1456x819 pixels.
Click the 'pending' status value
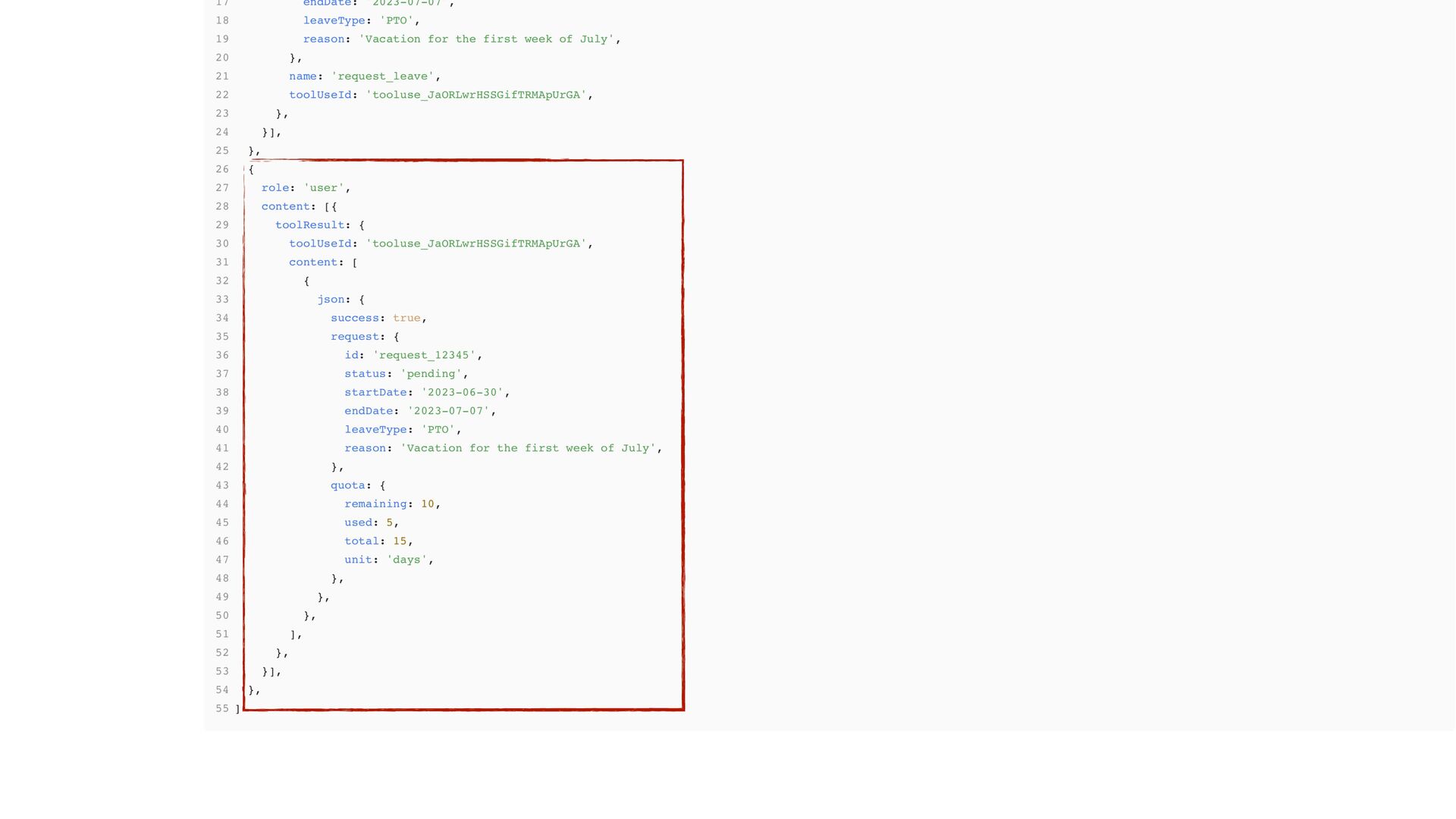click(x=431, y=374)
